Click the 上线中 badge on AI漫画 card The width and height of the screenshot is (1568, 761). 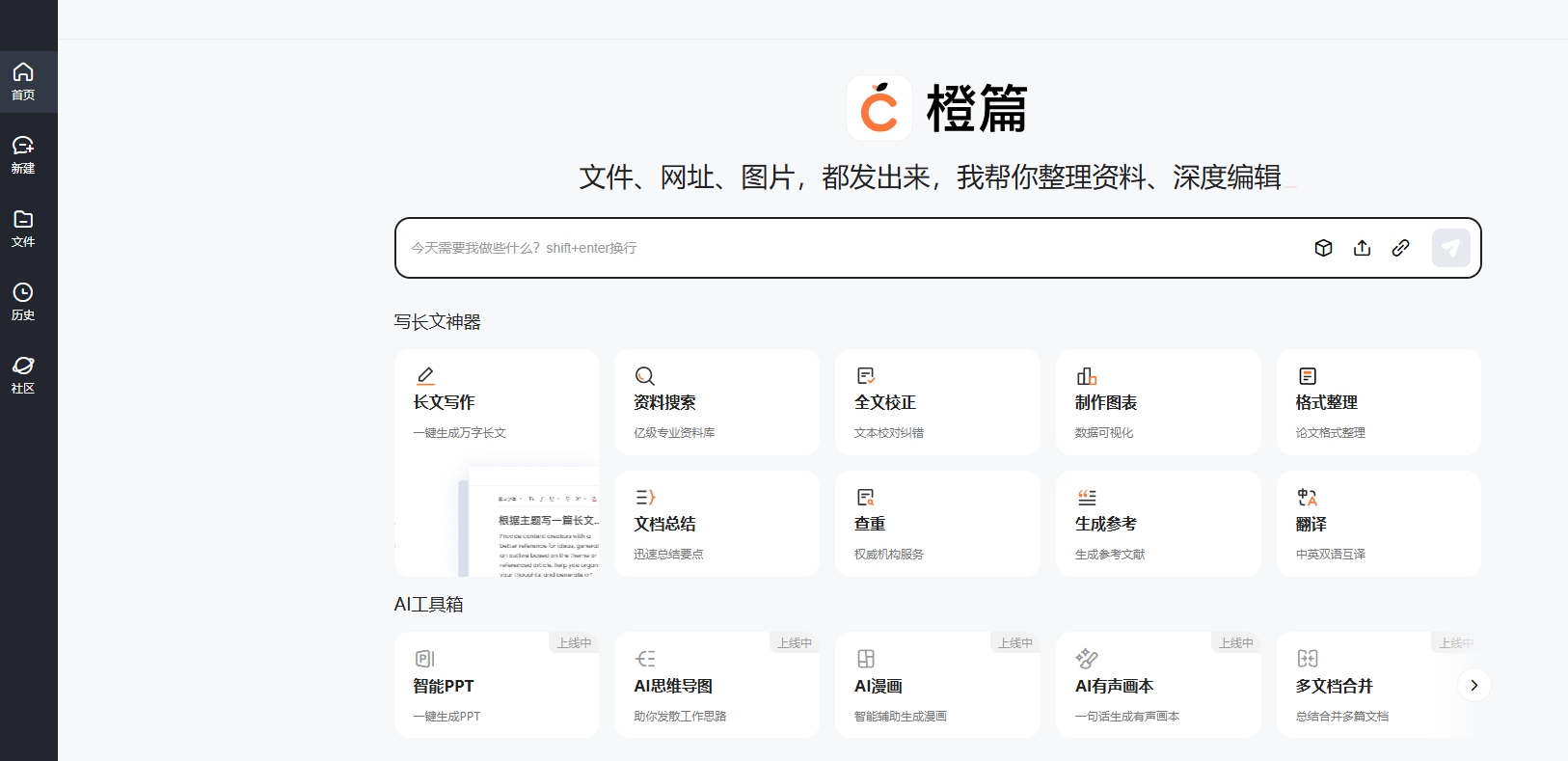coord(1015,643)
